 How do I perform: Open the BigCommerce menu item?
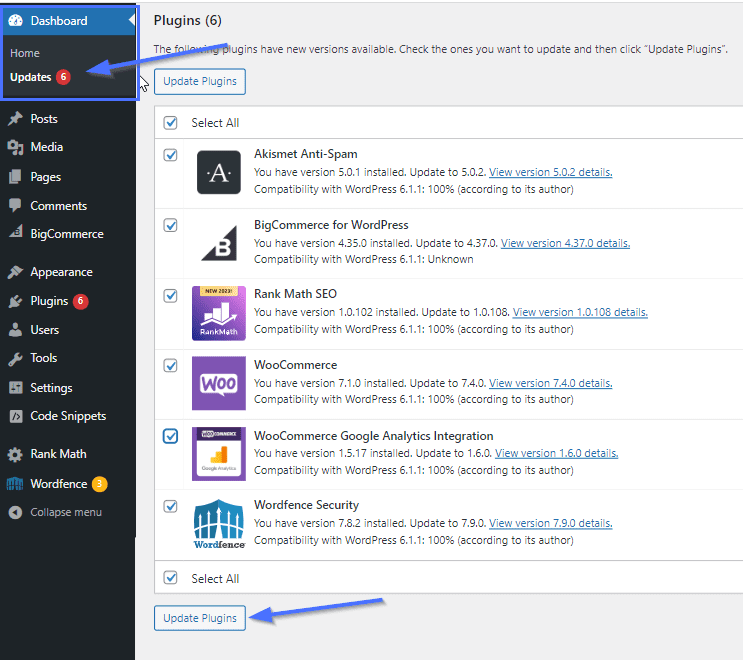click(68, 234)
